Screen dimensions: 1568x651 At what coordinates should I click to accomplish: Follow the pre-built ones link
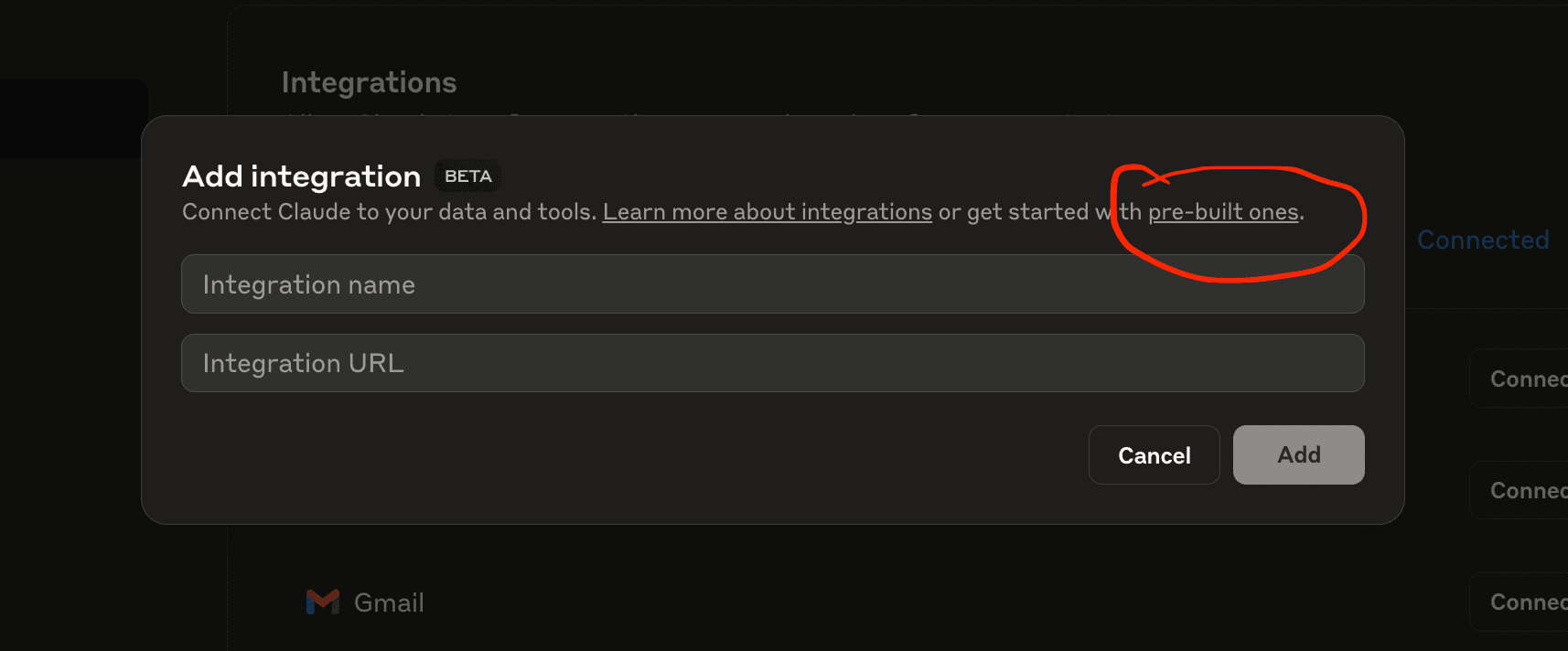coord(1223,212)
